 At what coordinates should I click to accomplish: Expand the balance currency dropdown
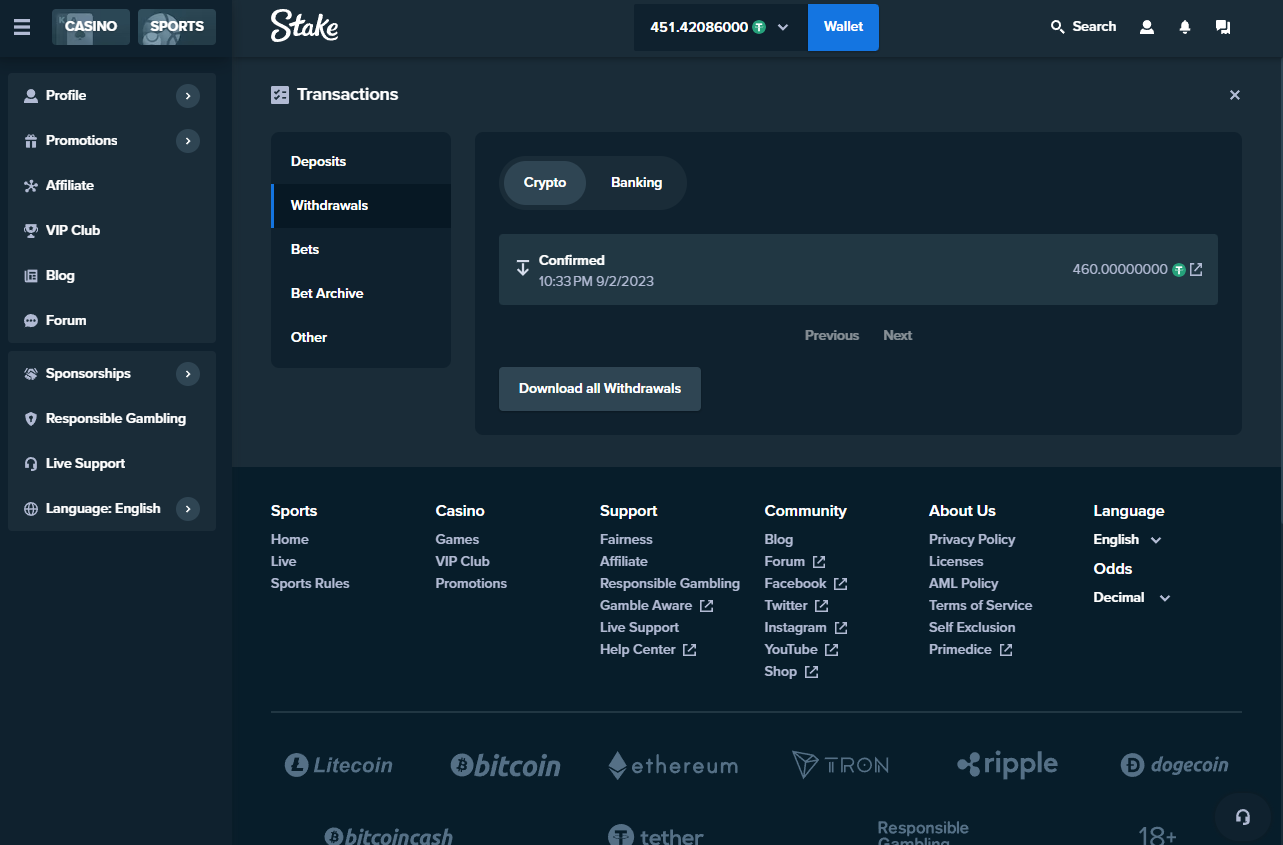[x=783, y=27]
